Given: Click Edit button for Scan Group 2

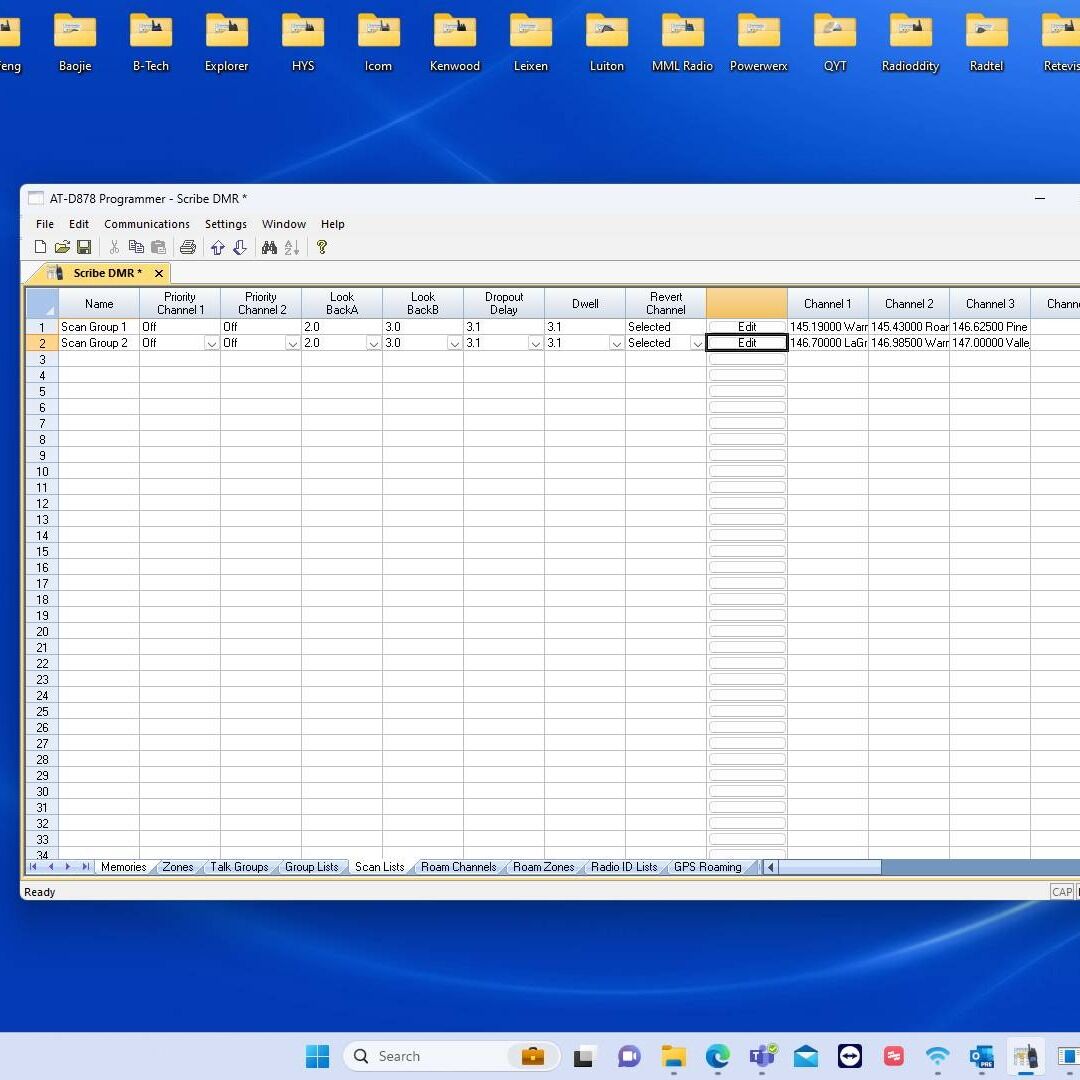Looking at the screenshot, I should [x=747, y=343].
